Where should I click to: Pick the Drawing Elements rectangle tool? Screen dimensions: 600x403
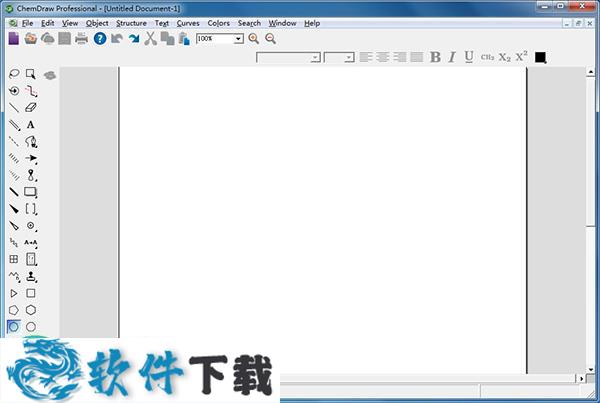click(x=31, y=192)
